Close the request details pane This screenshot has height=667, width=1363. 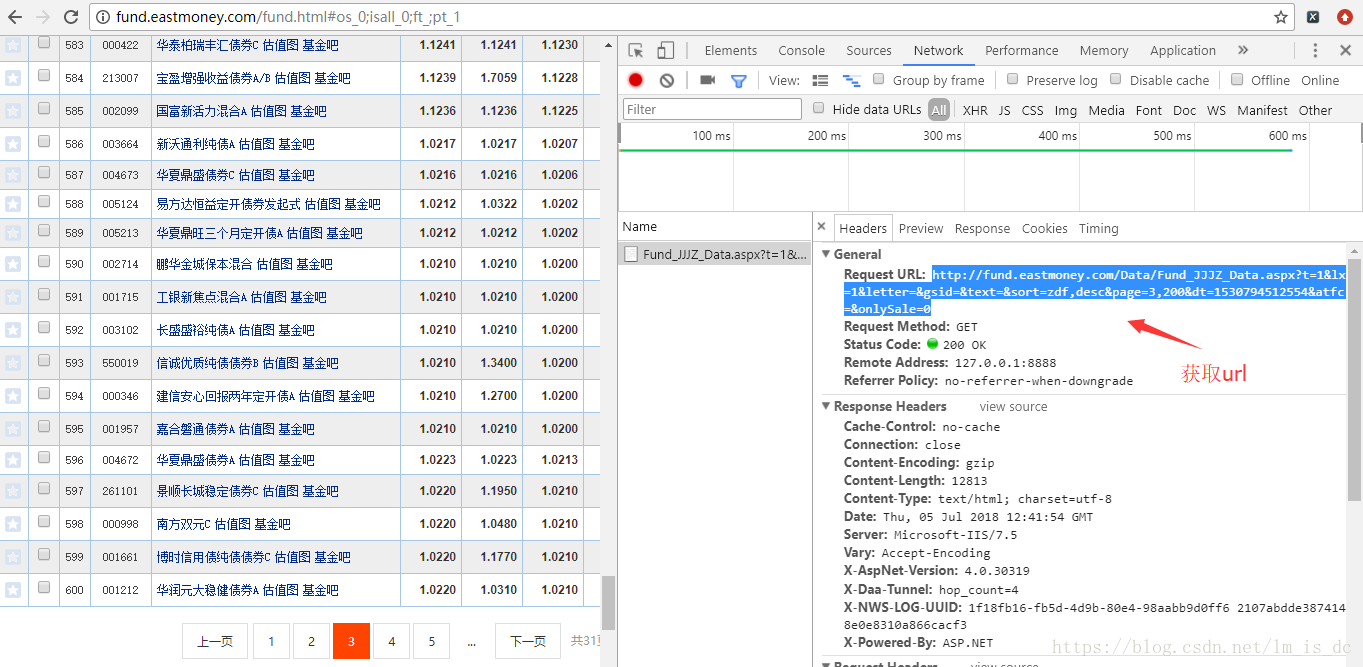click(x=822, y=227)
